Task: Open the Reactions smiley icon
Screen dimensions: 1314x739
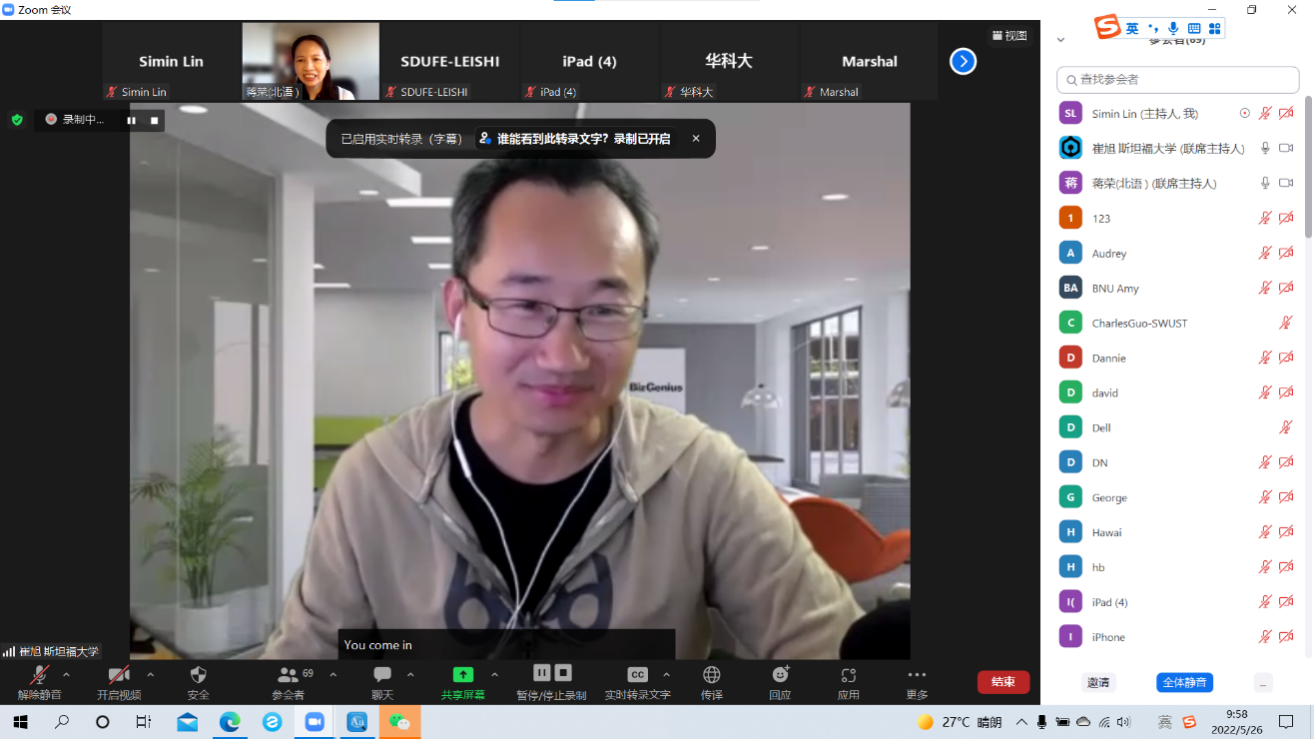Action: point(780,675)
